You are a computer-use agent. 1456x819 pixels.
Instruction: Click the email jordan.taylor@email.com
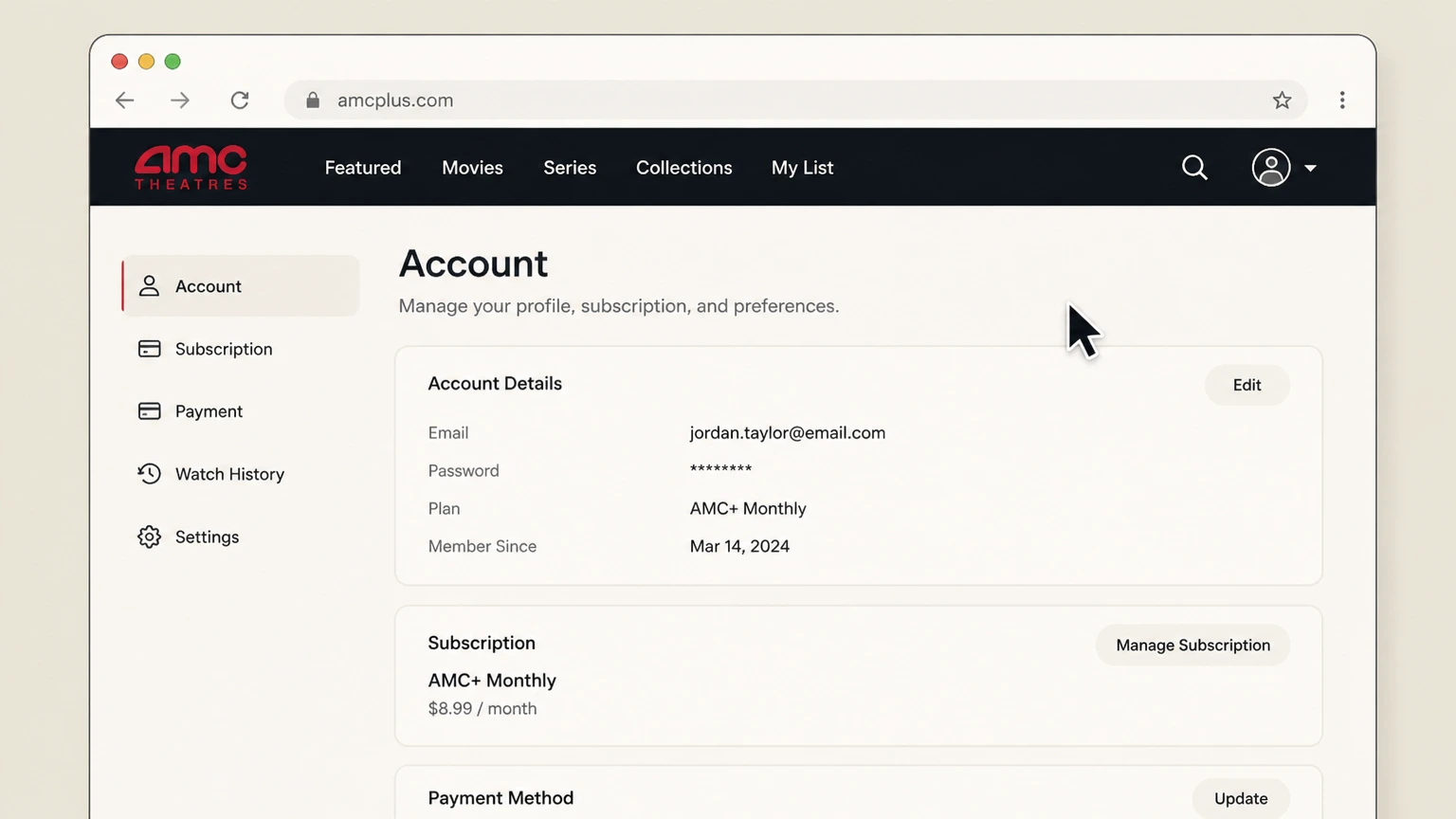[787, 432]
